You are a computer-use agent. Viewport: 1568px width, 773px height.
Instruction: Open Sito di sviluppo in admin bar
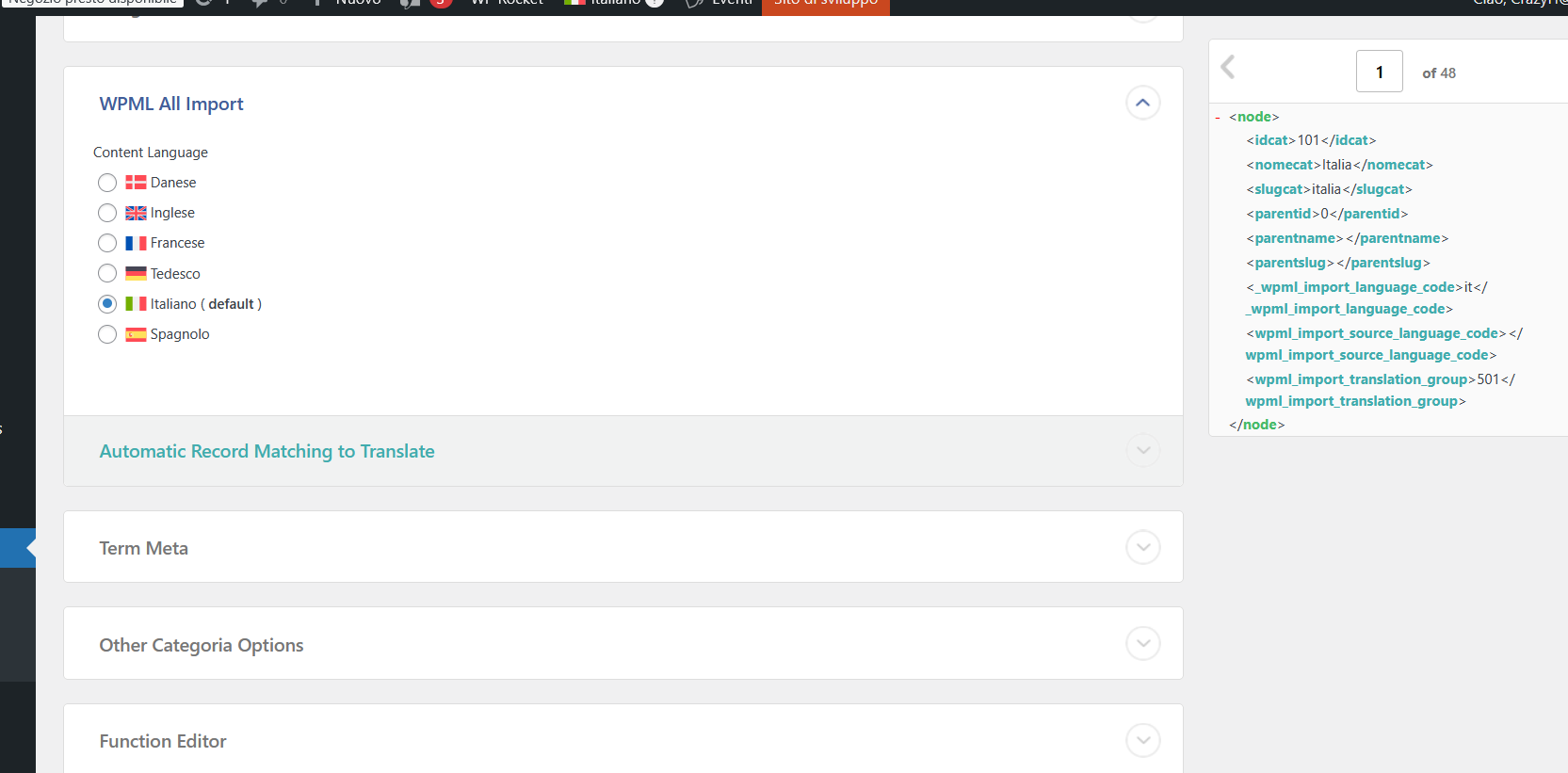(826, 4)
